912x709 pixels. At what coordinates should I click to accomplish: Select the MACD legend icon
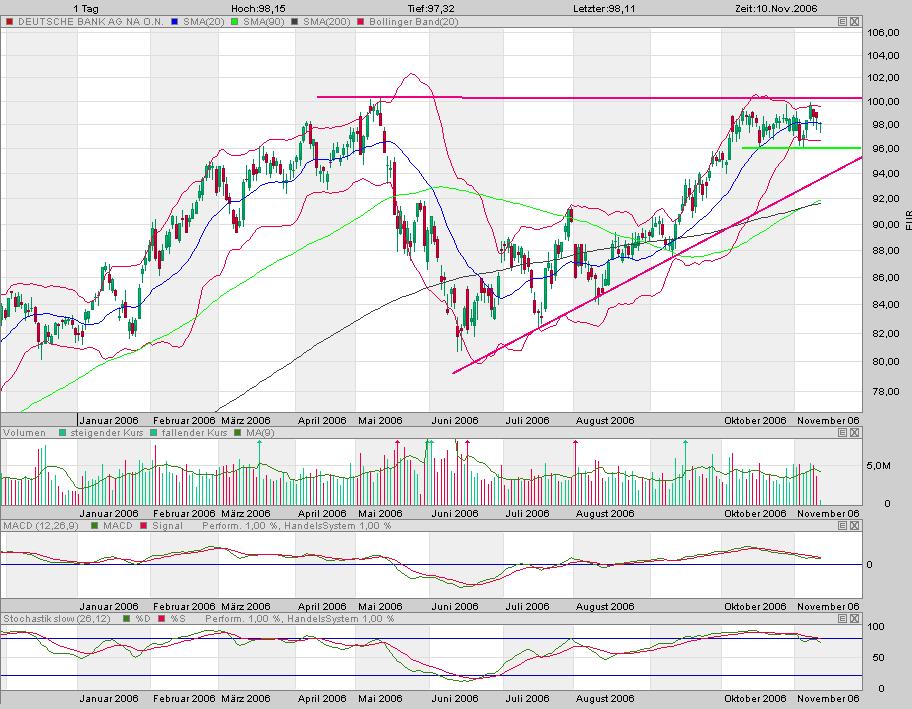(x=93, y=525)
